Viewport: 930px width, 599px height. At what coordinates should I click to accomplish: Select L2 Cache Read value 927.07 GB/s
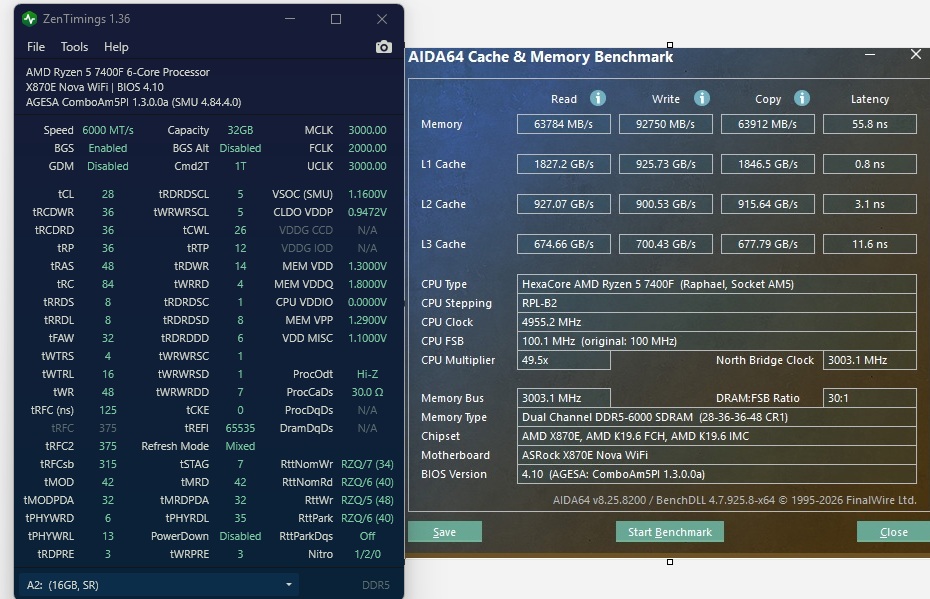point(563,204)
